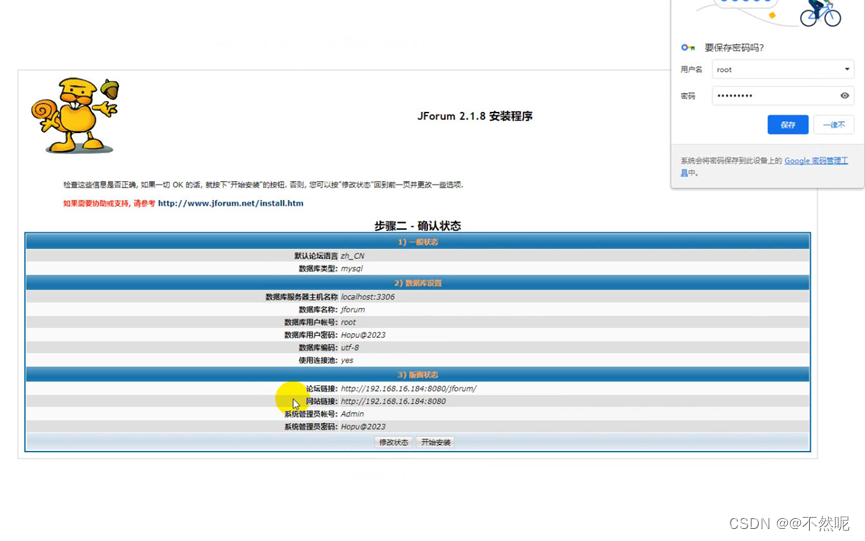Click the site link value http://192.168.16.184:8080
Viewport: 865px width, 541px height.
(x=393, y=401)
